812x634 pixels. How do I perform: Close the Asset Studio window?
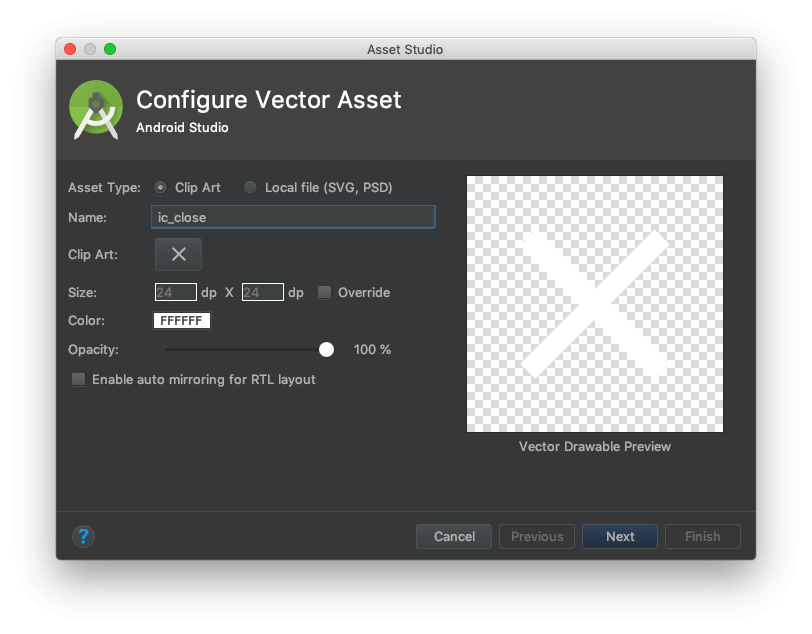[70, 49]
